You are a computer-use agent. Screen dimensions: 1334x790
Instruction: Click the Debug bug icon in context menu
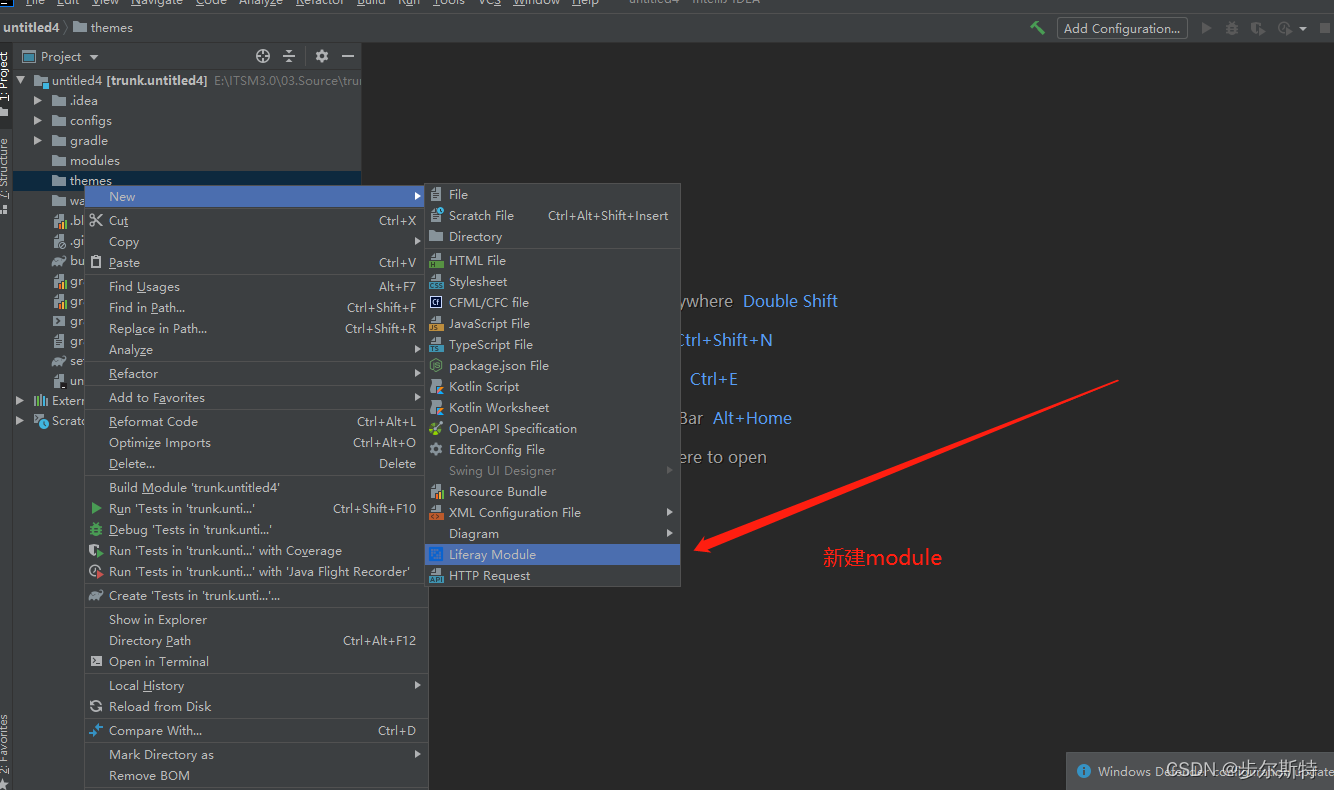96,529
